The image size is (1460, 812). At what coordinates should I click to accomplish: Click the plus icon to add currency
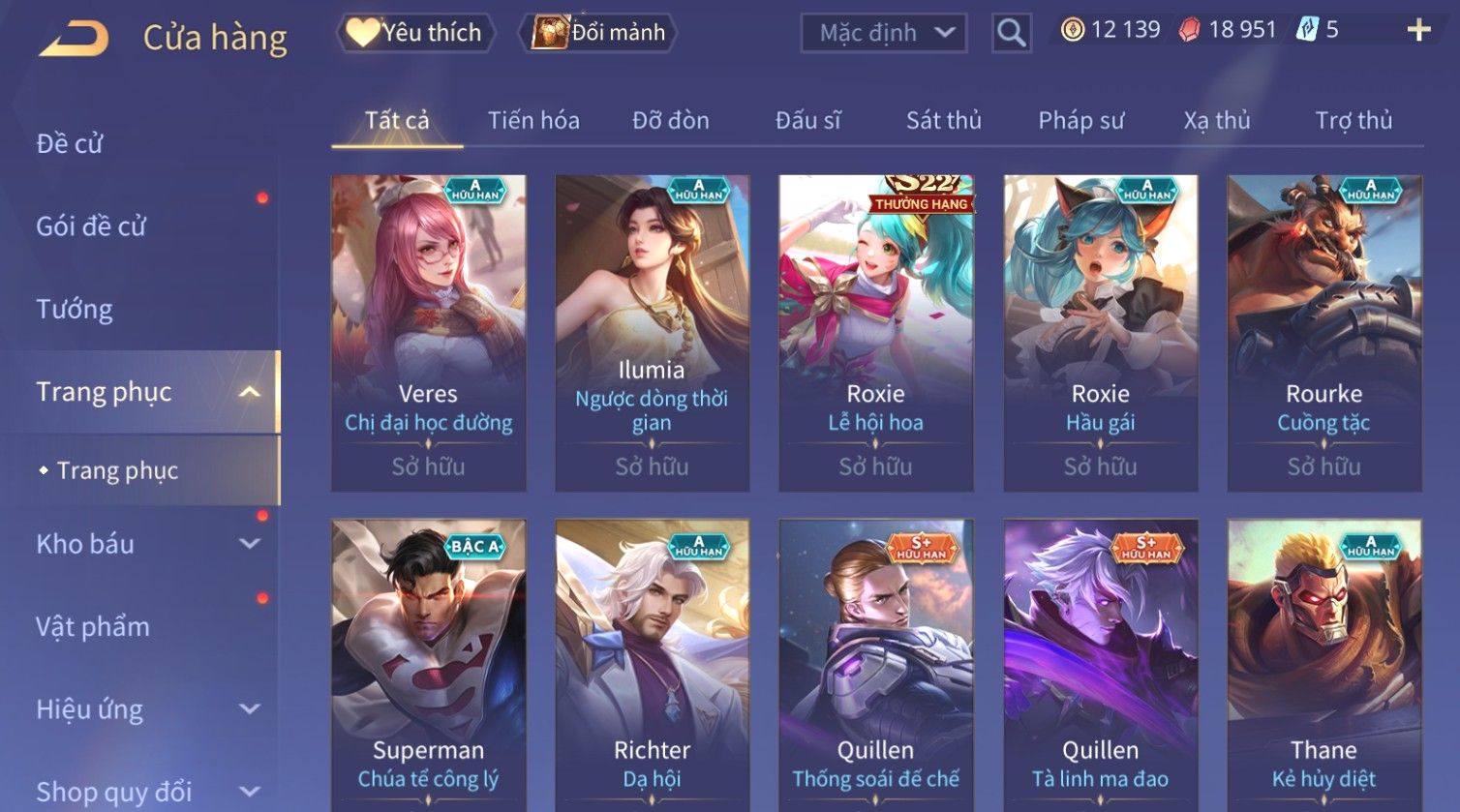(1418, 31)
